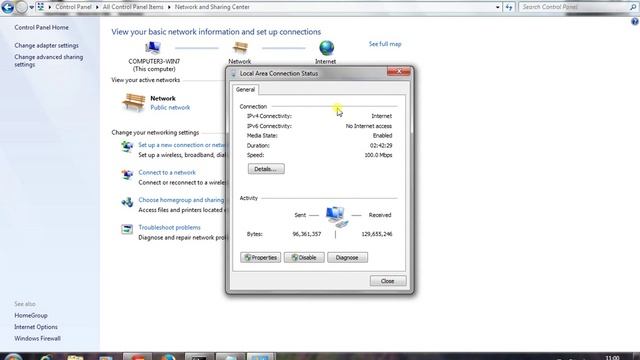Click the Properties button

coord(260,258)
